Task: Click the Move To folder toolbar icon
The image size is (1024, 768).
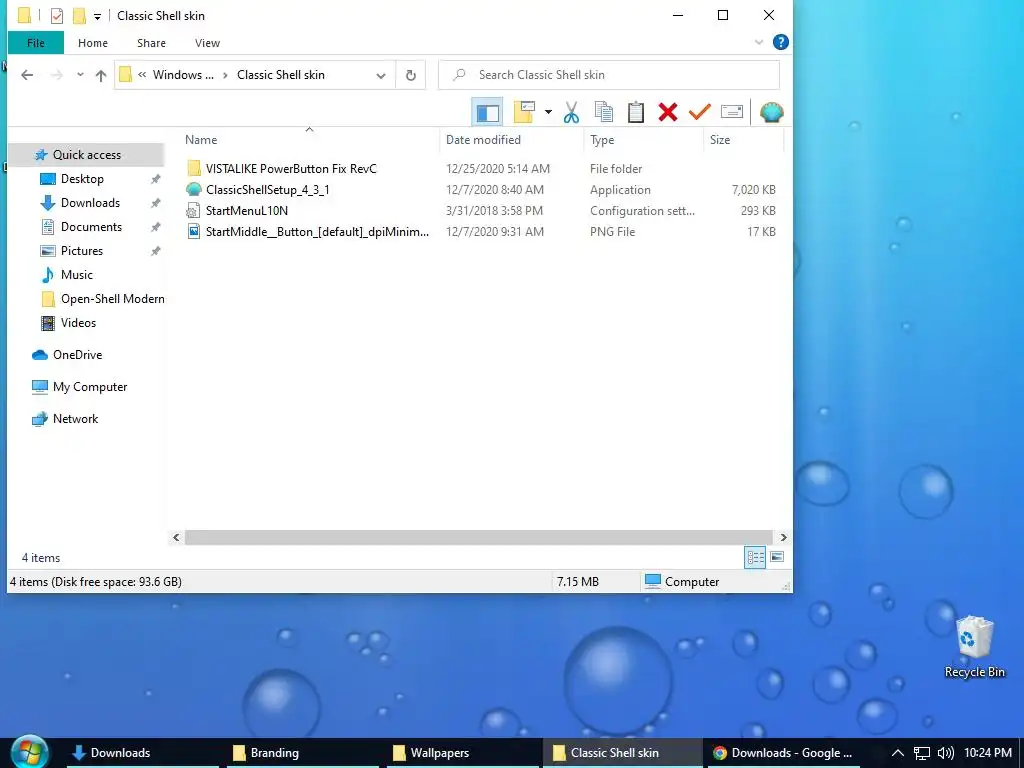Action: pos(524,112)
